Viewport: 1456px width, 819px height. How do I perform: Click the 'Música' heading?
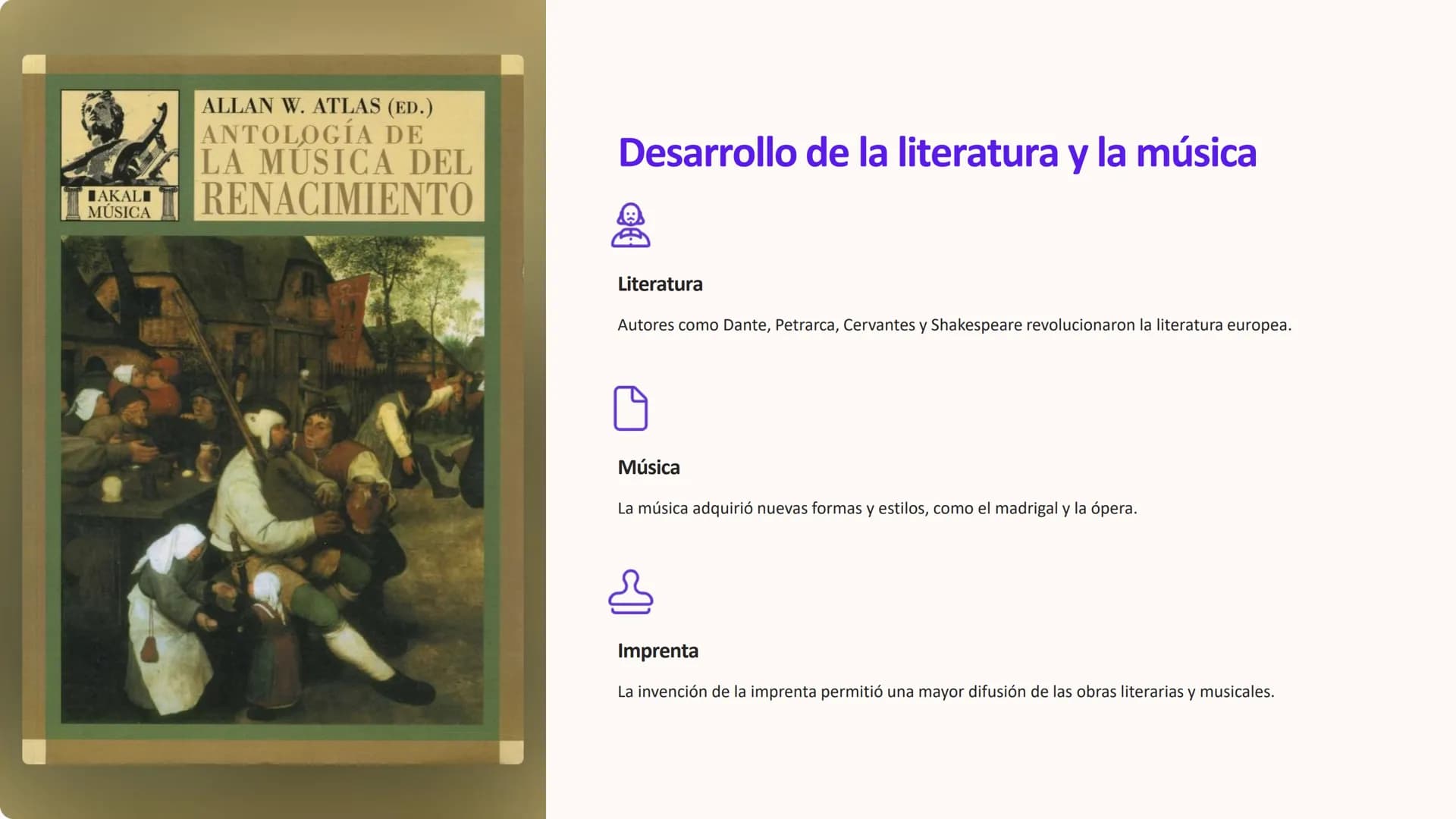[648, 467]
